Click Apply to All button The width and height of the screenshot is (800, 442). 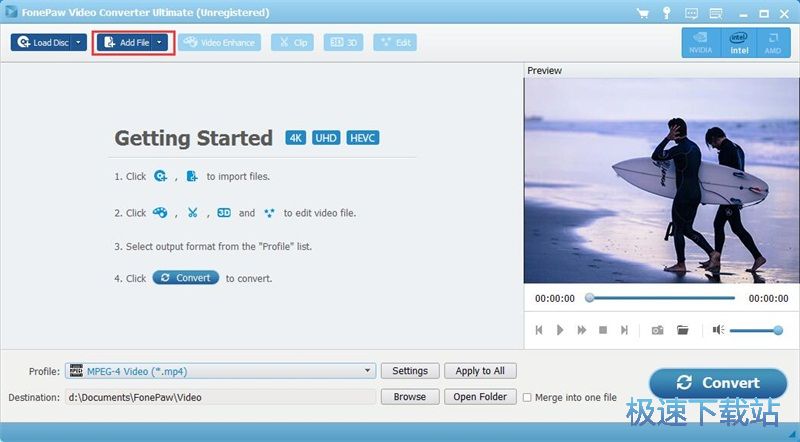[480, 371]
